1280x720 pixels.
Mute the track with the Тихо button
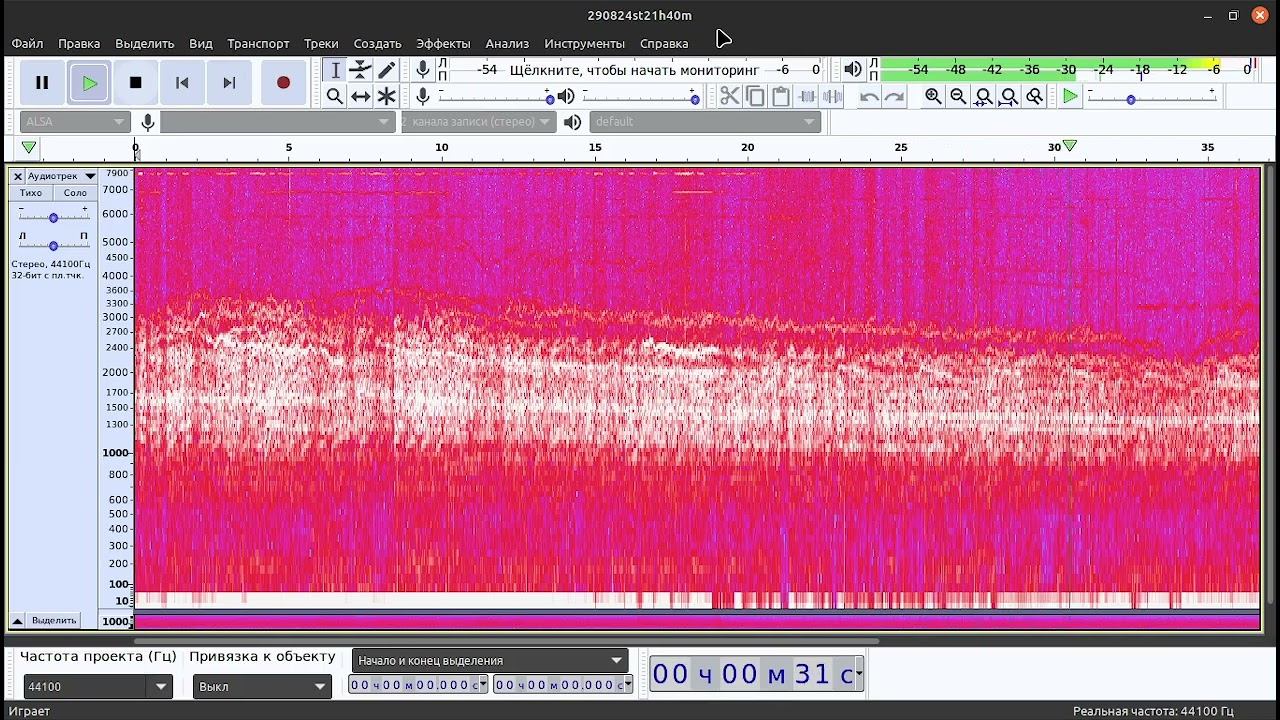pyautogui.click(x=31, y=193)
